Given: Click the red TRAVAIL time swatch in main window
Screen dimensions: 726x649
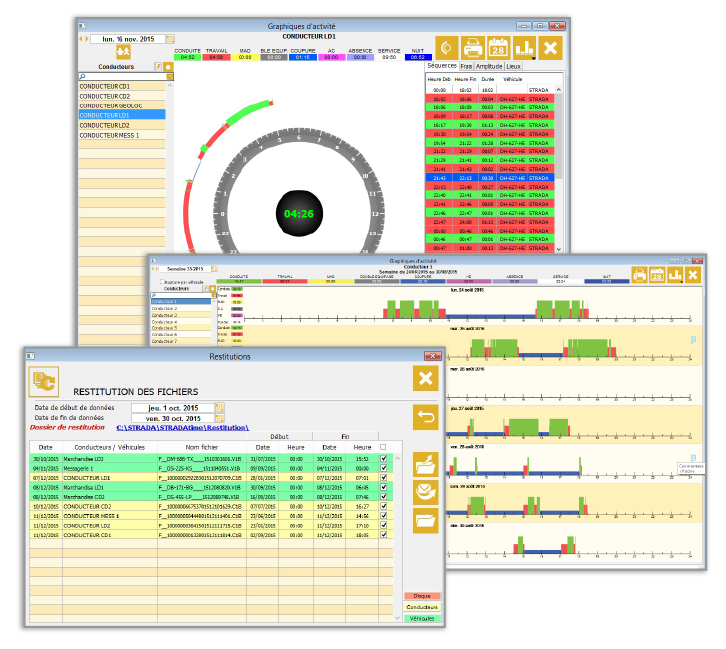Looking at the screenshot, I should tap(216, 57).
